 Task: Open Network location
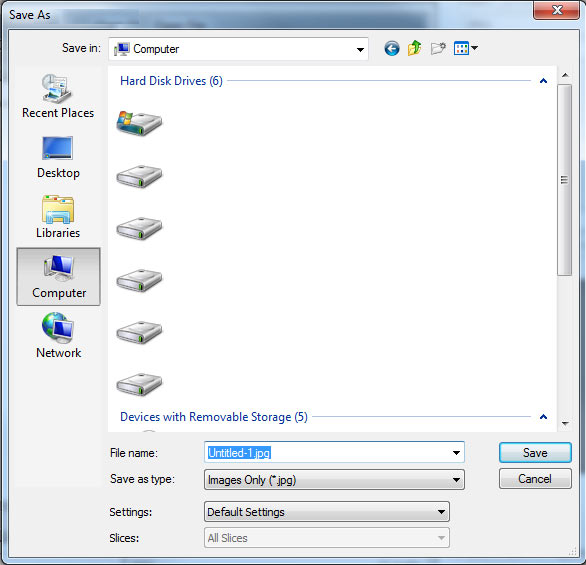[58, 336]
